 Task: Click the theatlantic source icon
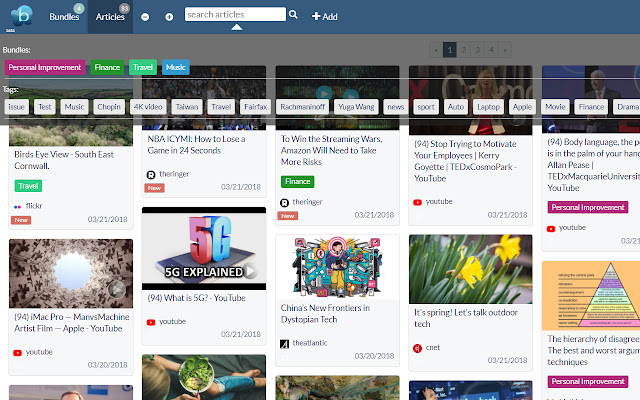(x=285, y=343)
